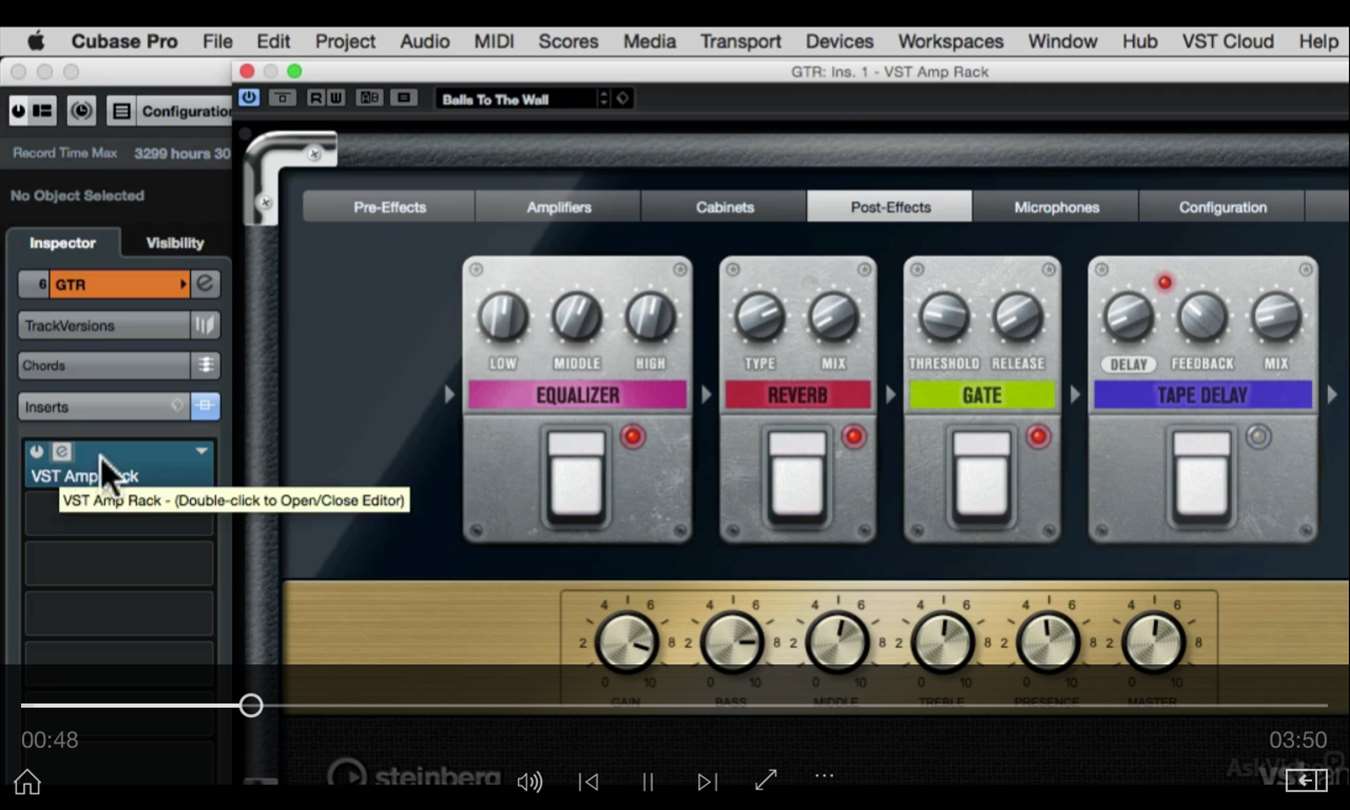The height and width of the screenshot is (810, 1350).
Task: Click the amp TREBLE knob
Action: click(x=942, y=642)
